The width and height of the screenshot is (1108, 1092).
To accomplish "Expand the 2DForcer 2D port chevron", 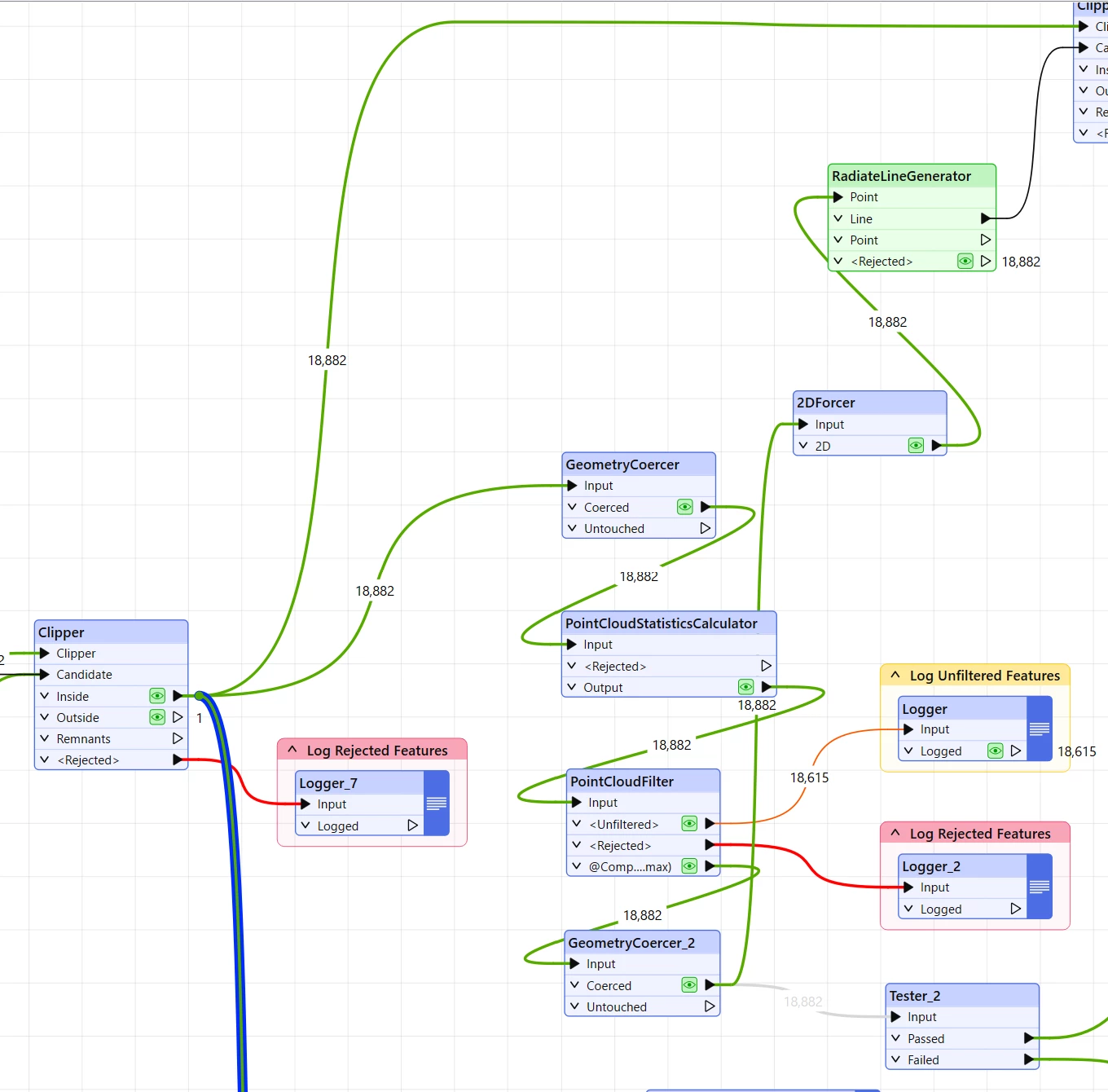I will (x=803, y=446).
